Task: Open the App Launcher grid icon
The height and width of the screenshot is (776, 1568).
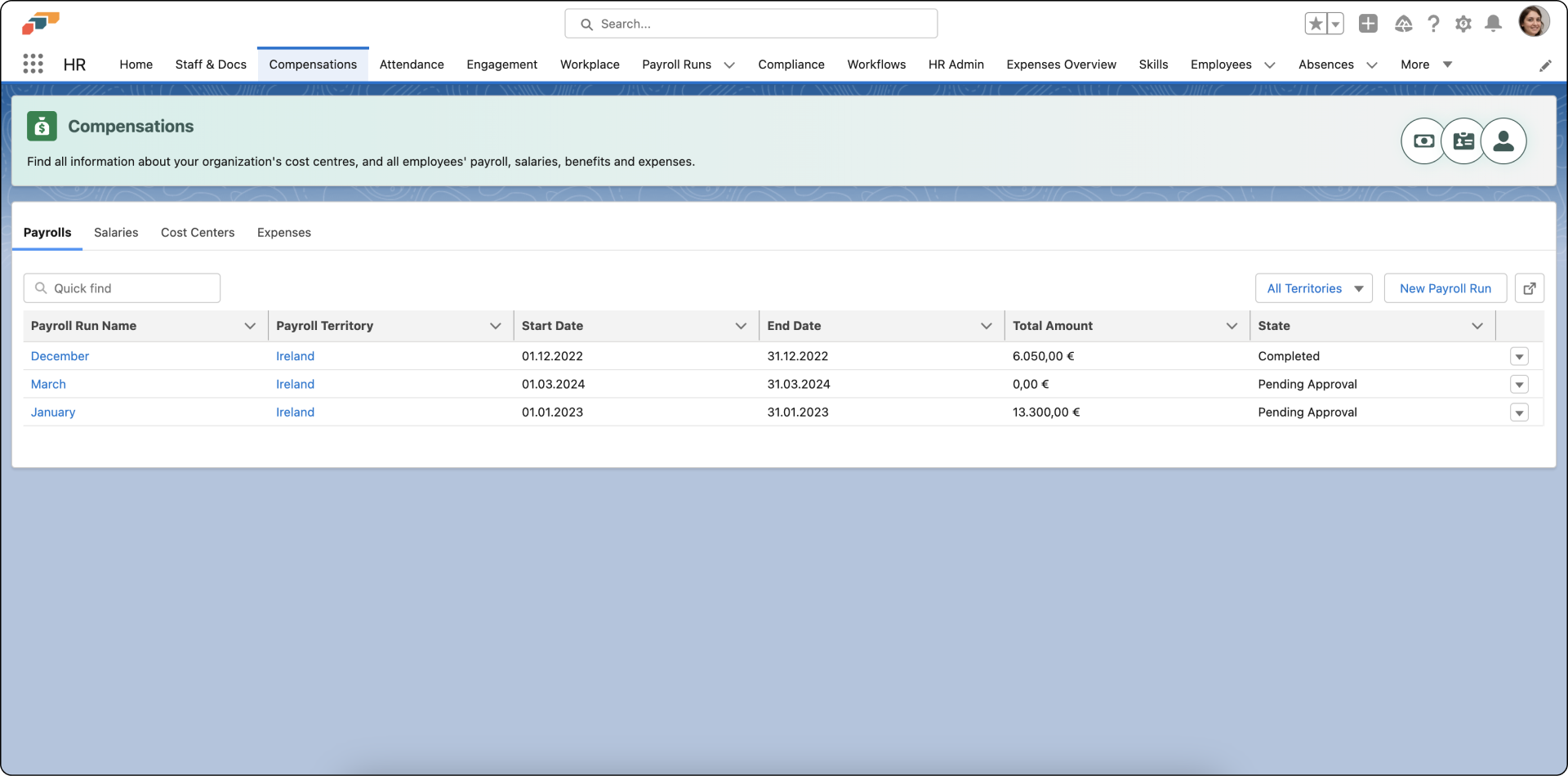Action: (33, 65)
